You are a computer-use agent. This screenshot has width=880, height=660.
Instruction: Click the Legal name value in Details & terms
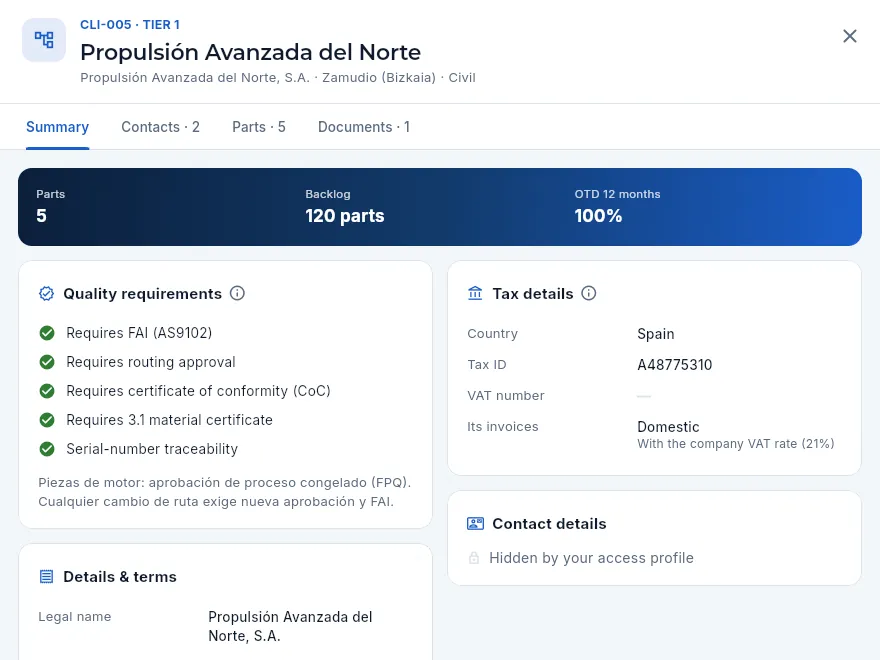pyautogui.click(x=290, y=626)
